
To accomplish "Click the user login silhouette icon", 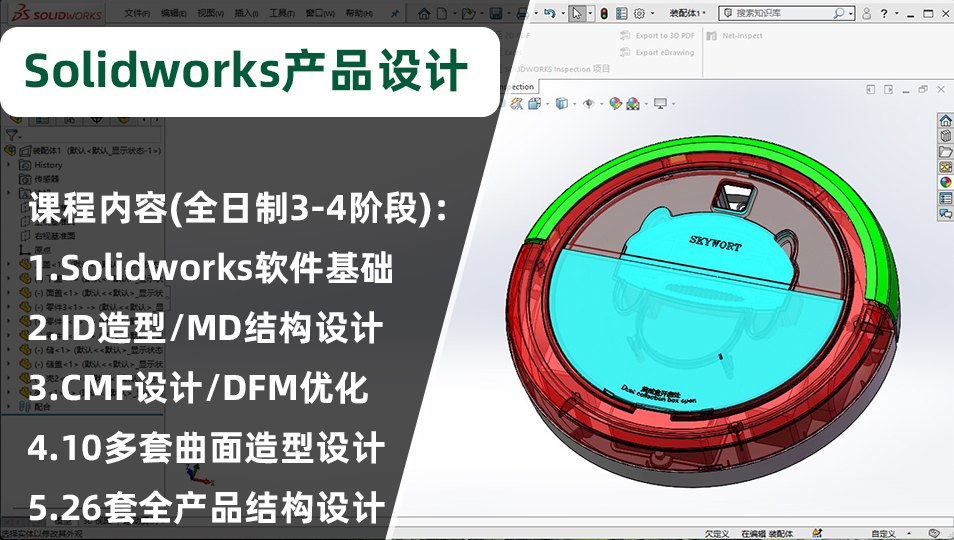I will pos(866,13).
